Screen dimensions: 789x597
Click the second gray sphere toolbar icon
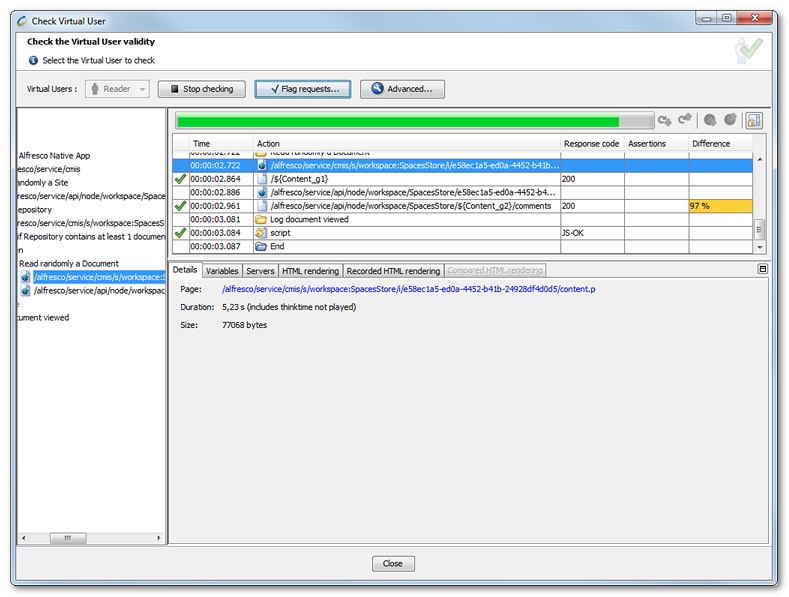coord(731,120)
